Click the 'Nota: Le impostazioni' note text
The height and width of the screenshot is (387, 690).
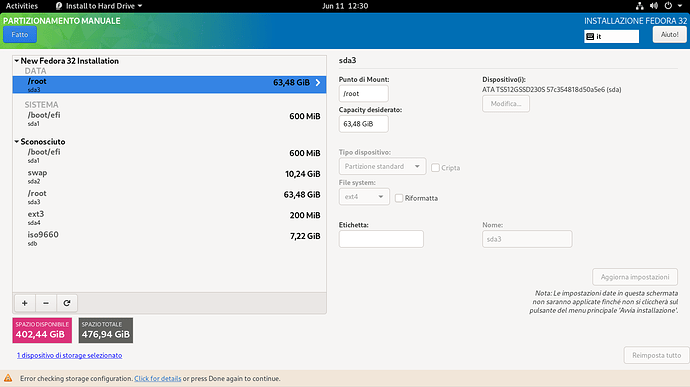point(604,302)
